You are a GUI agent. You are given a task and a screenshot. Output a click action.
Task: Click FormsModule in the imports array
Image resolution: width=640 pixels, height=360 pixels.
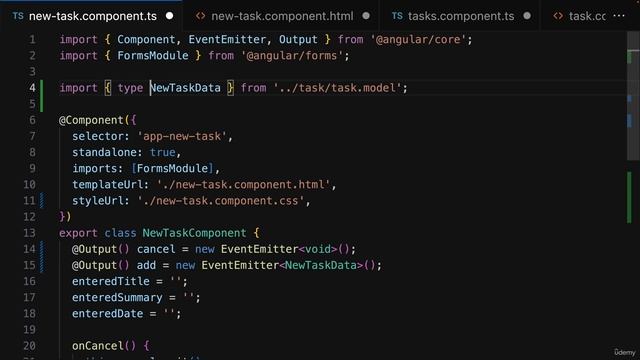[172, 168]
